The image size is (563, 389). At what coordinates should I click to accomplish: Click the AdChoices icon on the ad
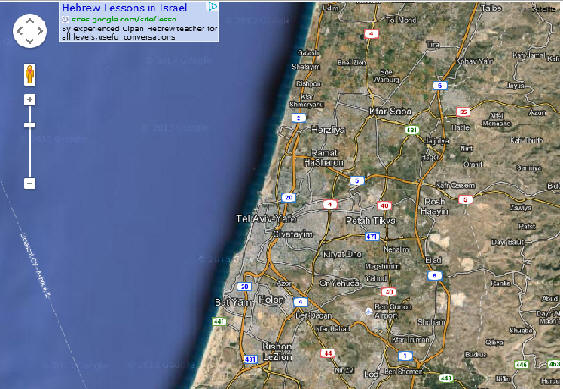click(213, 6)
